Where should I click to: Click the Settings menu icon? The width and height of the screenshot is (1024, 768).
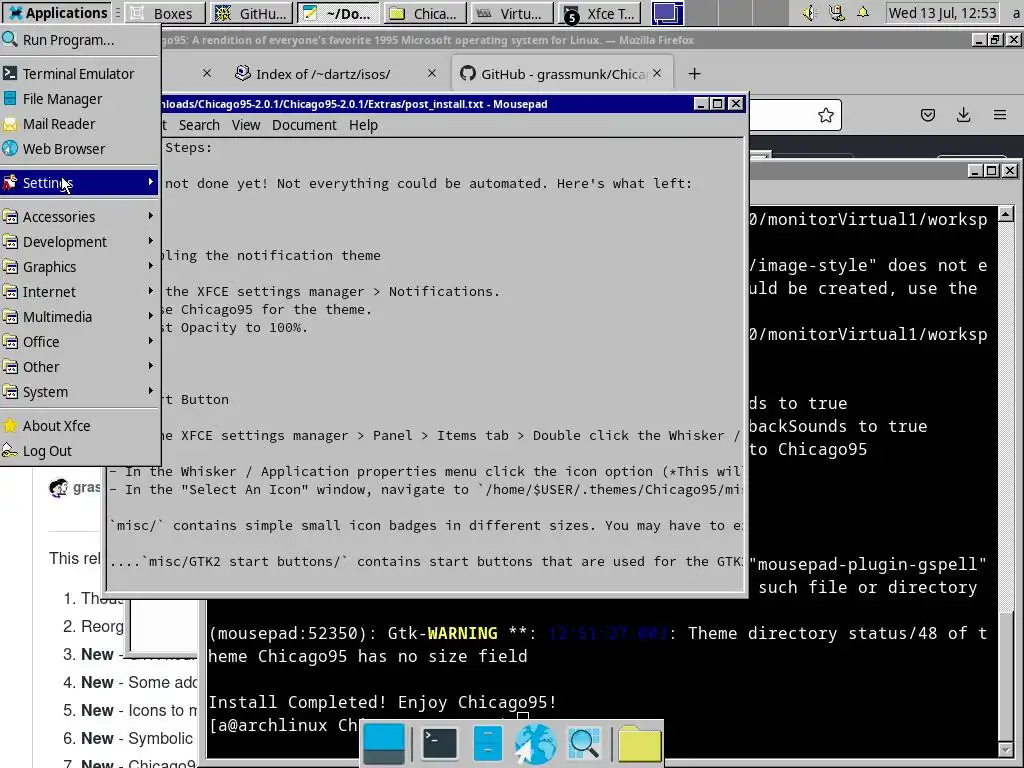pos(10,183)
